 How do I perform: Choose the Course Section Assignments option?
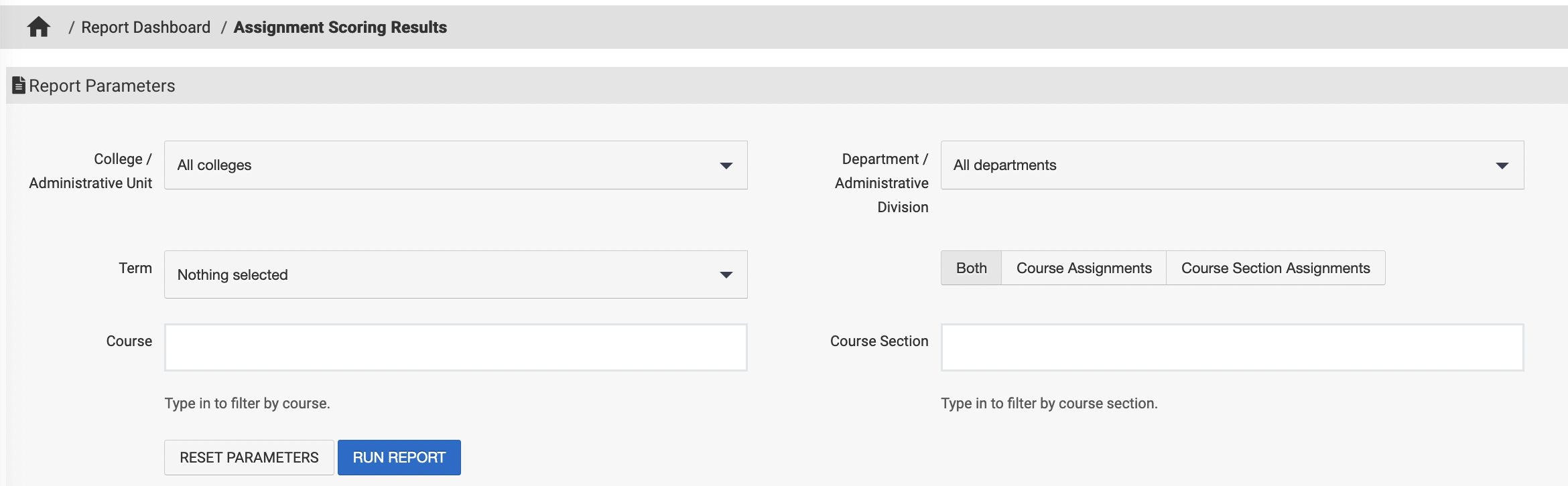click(1275, 268)
